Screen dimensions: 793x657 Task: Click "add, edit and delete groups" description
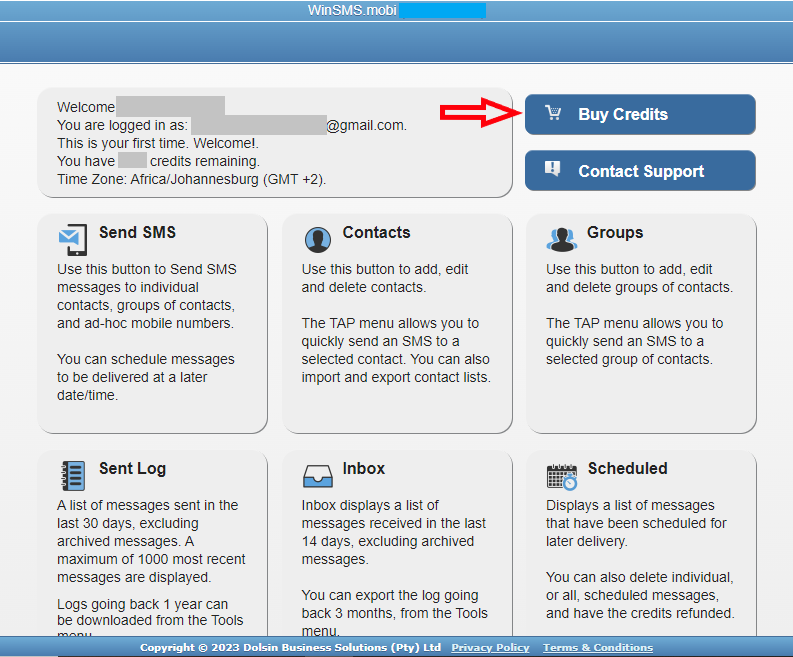(x=639, y=278)
